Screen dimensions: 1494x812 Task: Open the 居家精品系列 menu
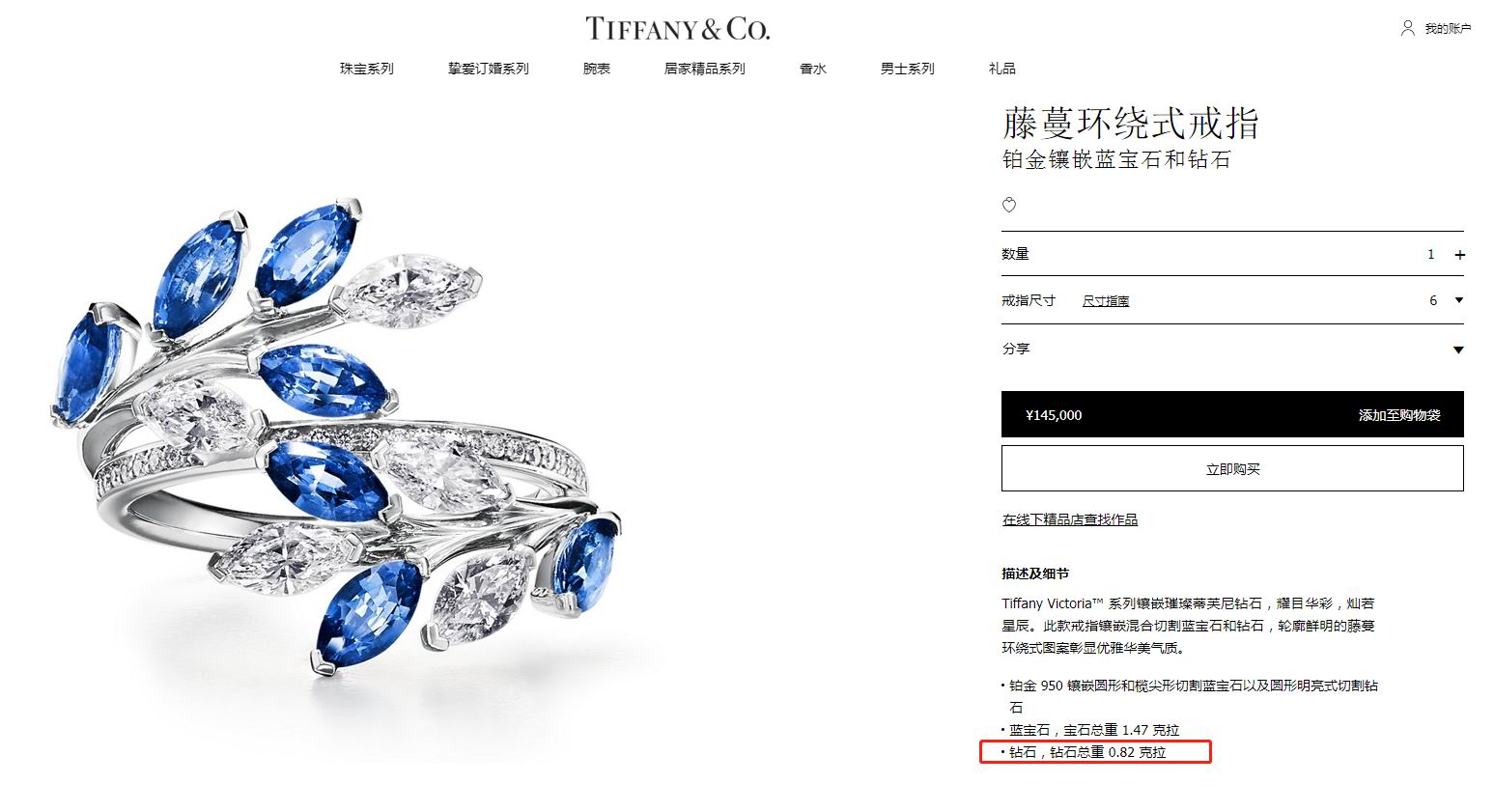tap(705, 69)
